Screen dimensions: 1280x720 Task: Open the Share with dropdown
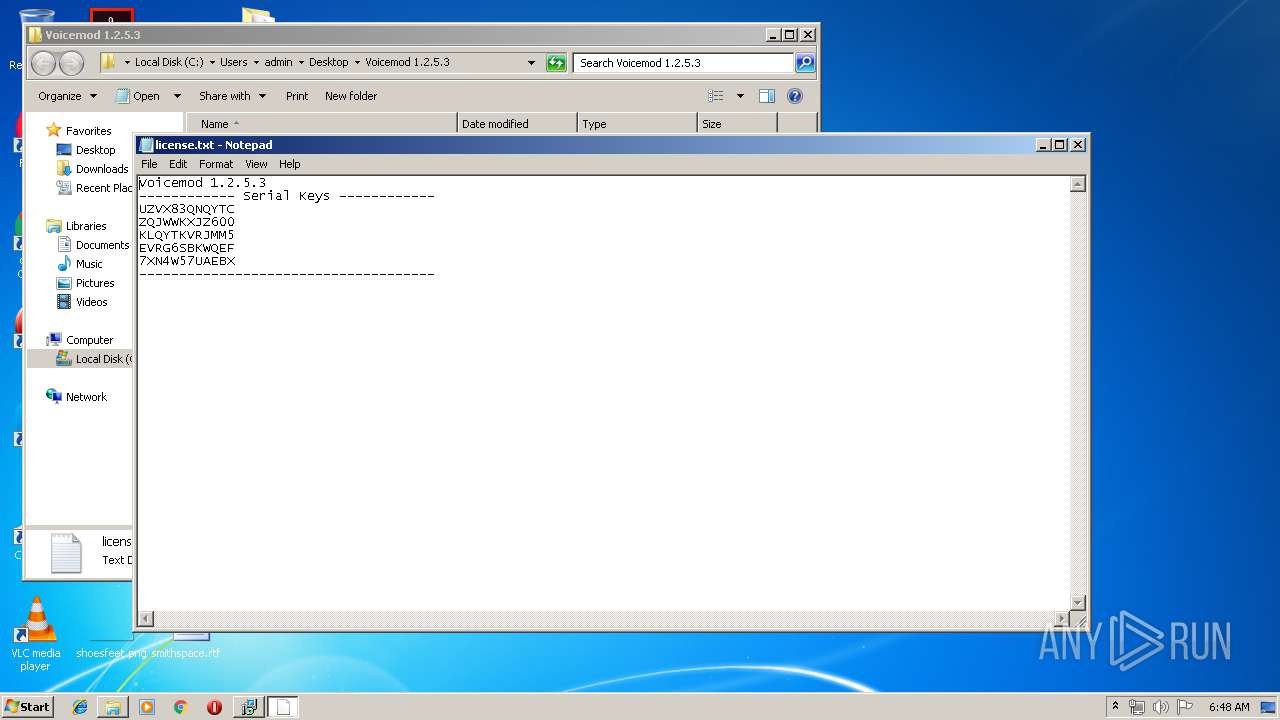pos(232,96)
